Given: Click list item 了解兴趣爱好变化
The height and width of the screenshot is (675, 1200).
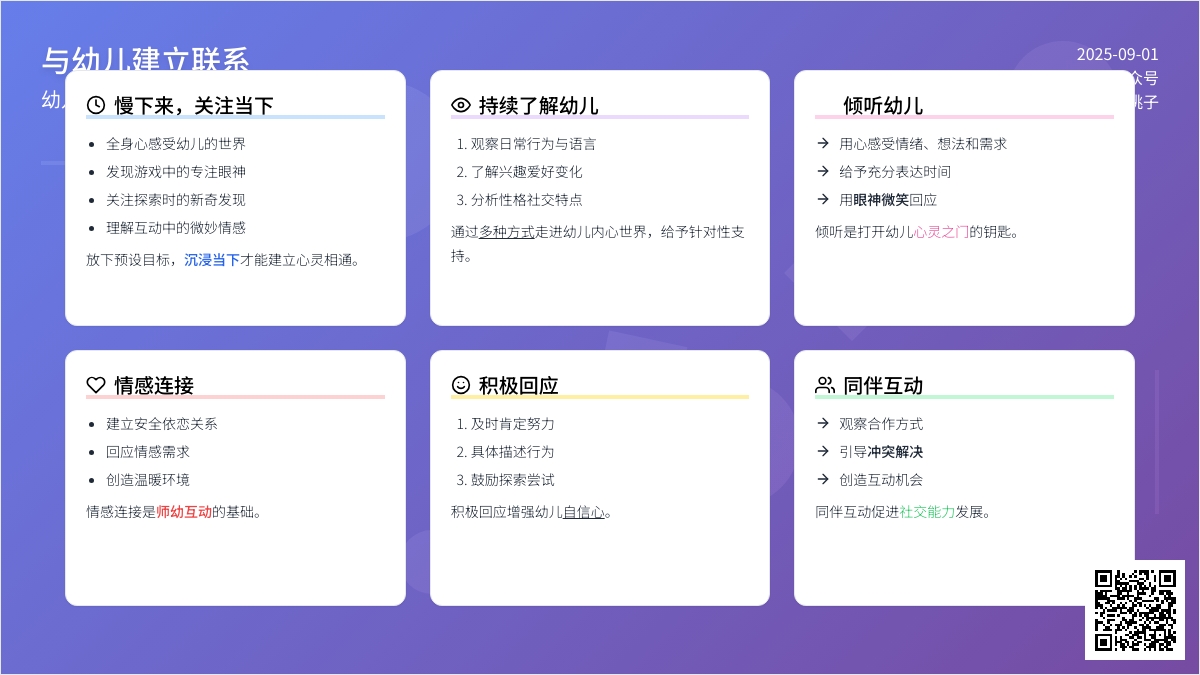Looking at the screenshot, I should 526,171.
